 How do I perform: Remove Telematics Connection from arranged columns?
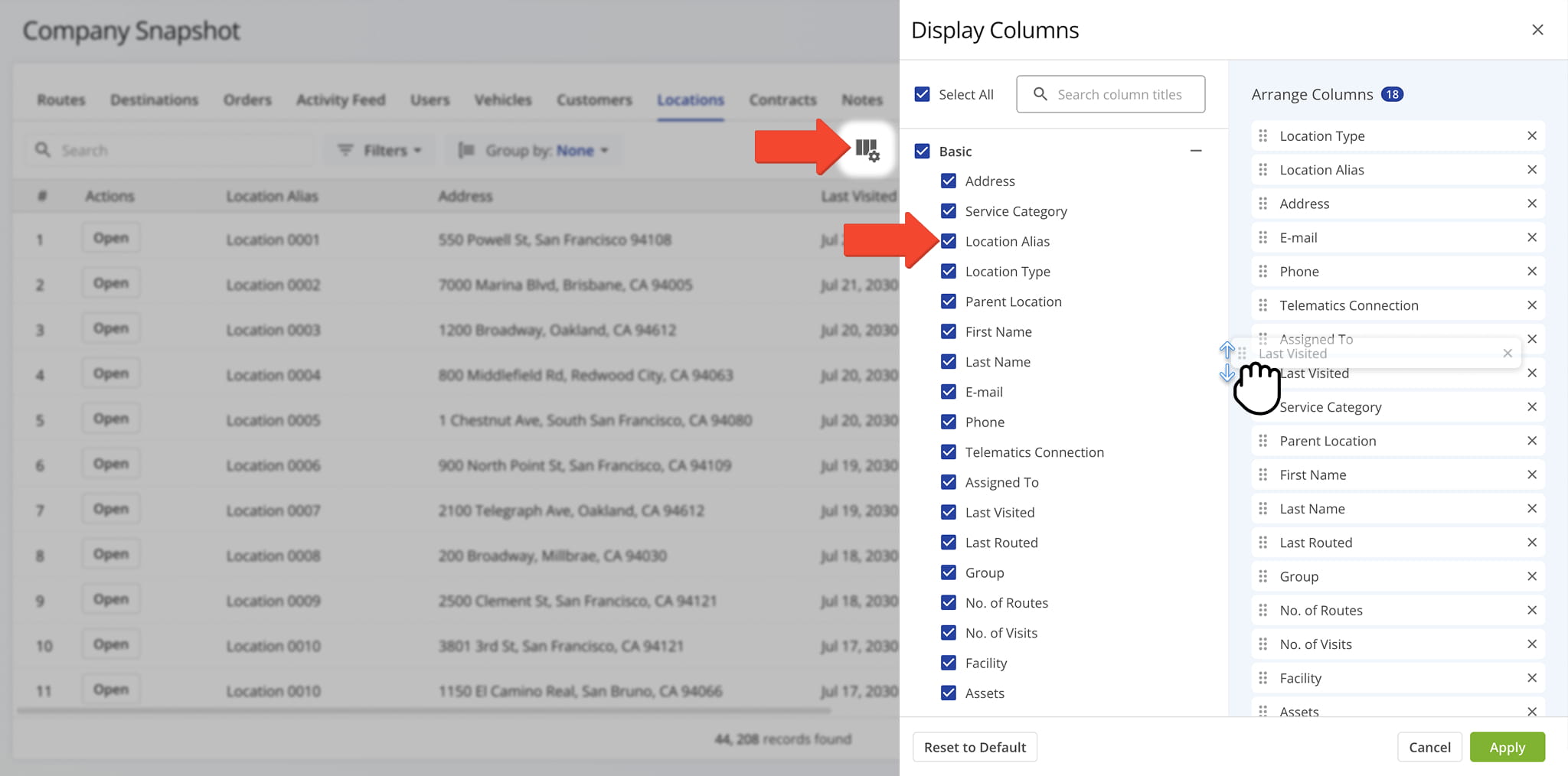point(1532,305)
